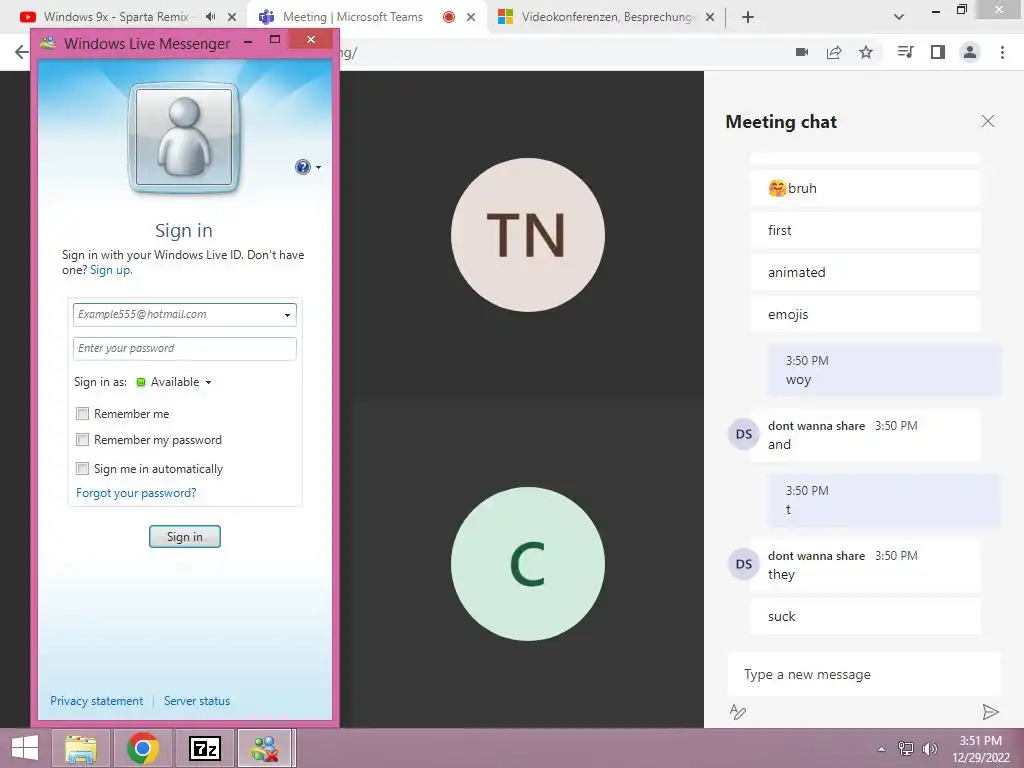
Task: Close the Videokonferenzen tab
Action: click(x=710, y=17)
